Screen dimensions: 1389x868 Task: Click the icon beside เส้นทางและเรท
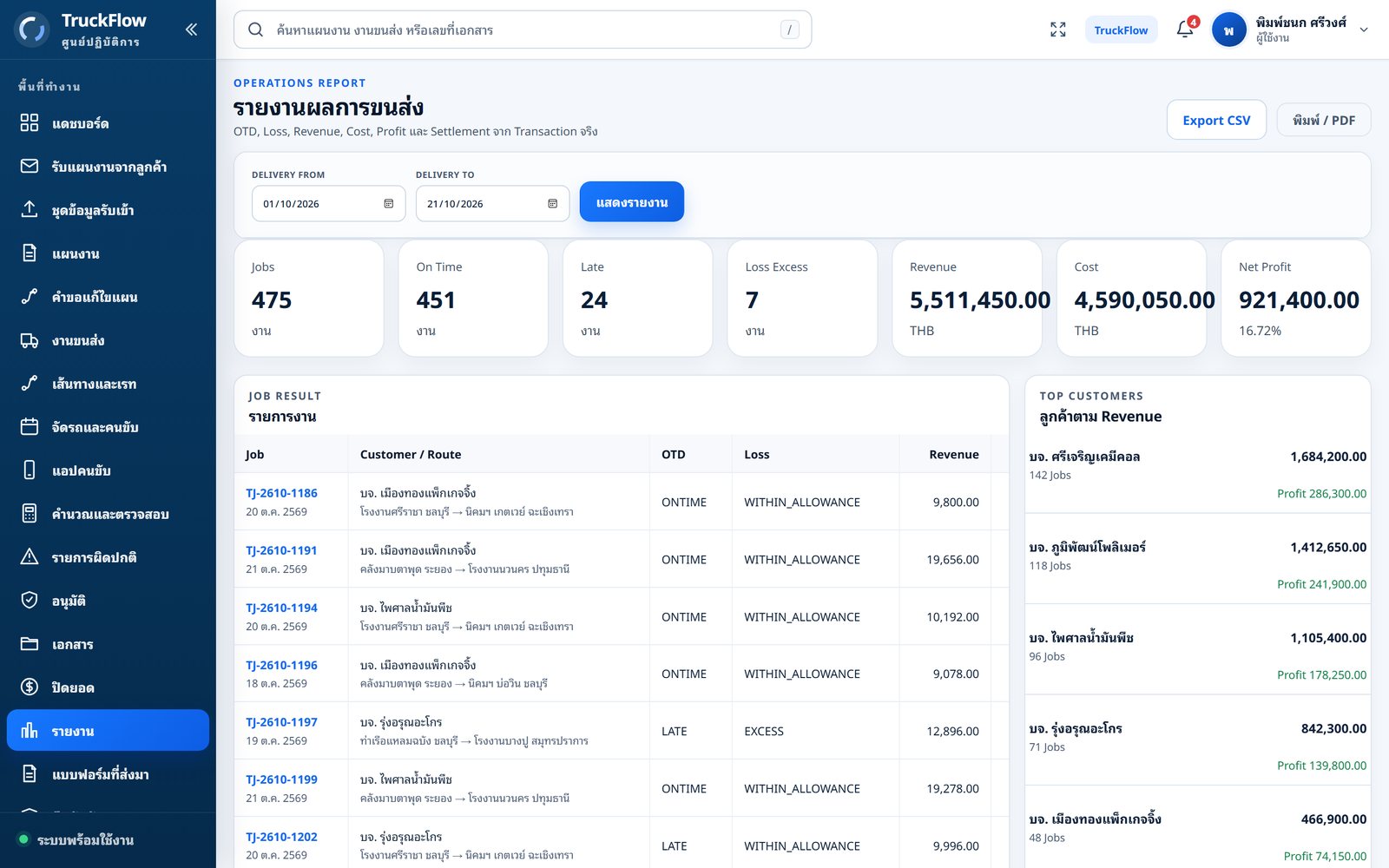[x=30, y=384]
